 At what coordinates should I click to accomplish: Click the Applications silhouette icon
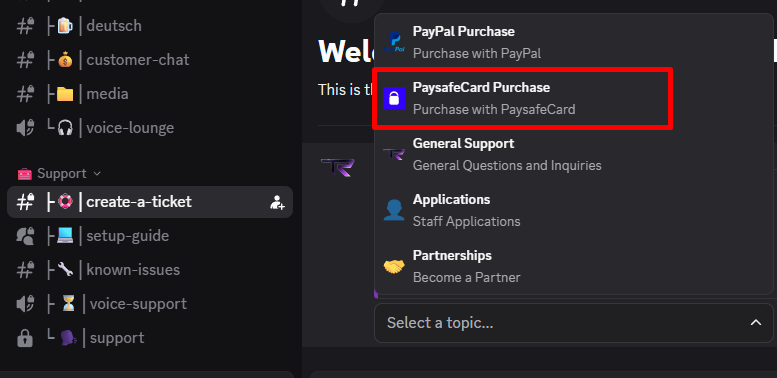(x=394, y=210)
